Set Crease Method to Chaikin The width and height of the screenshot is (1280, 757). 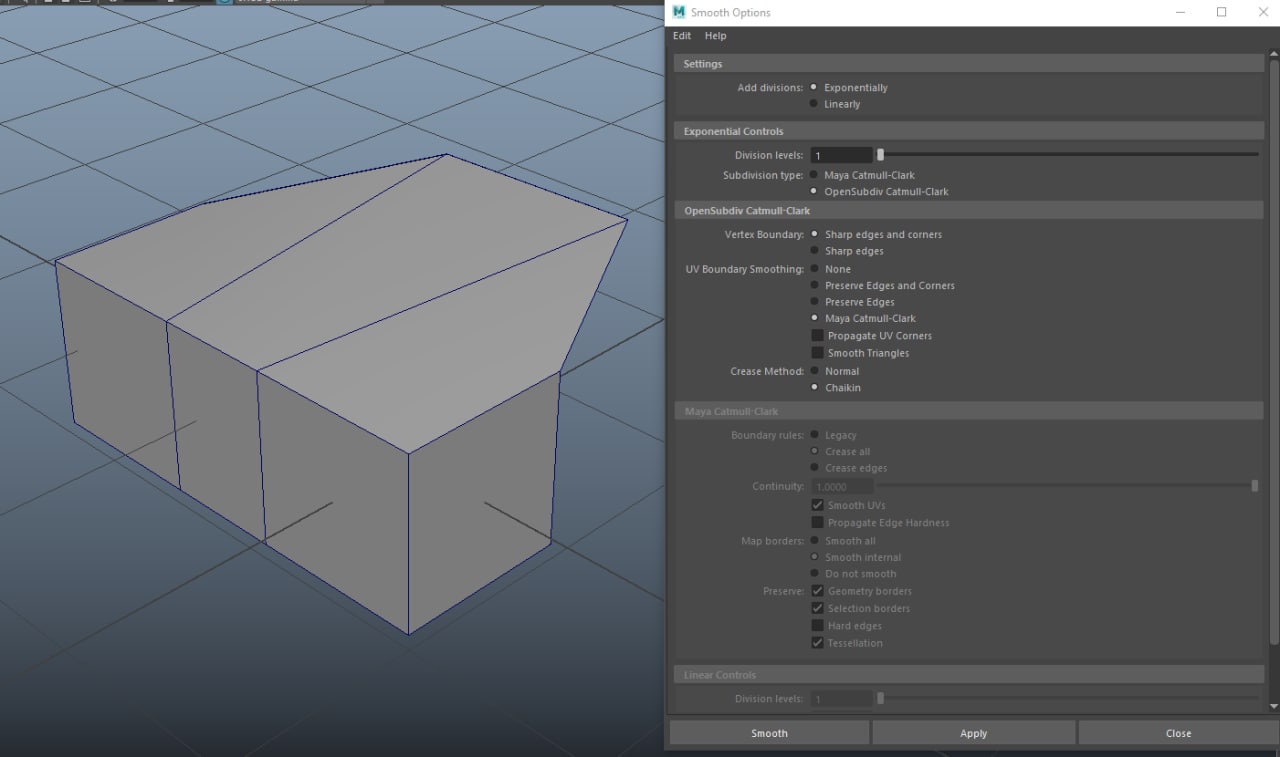pos(814,387)
